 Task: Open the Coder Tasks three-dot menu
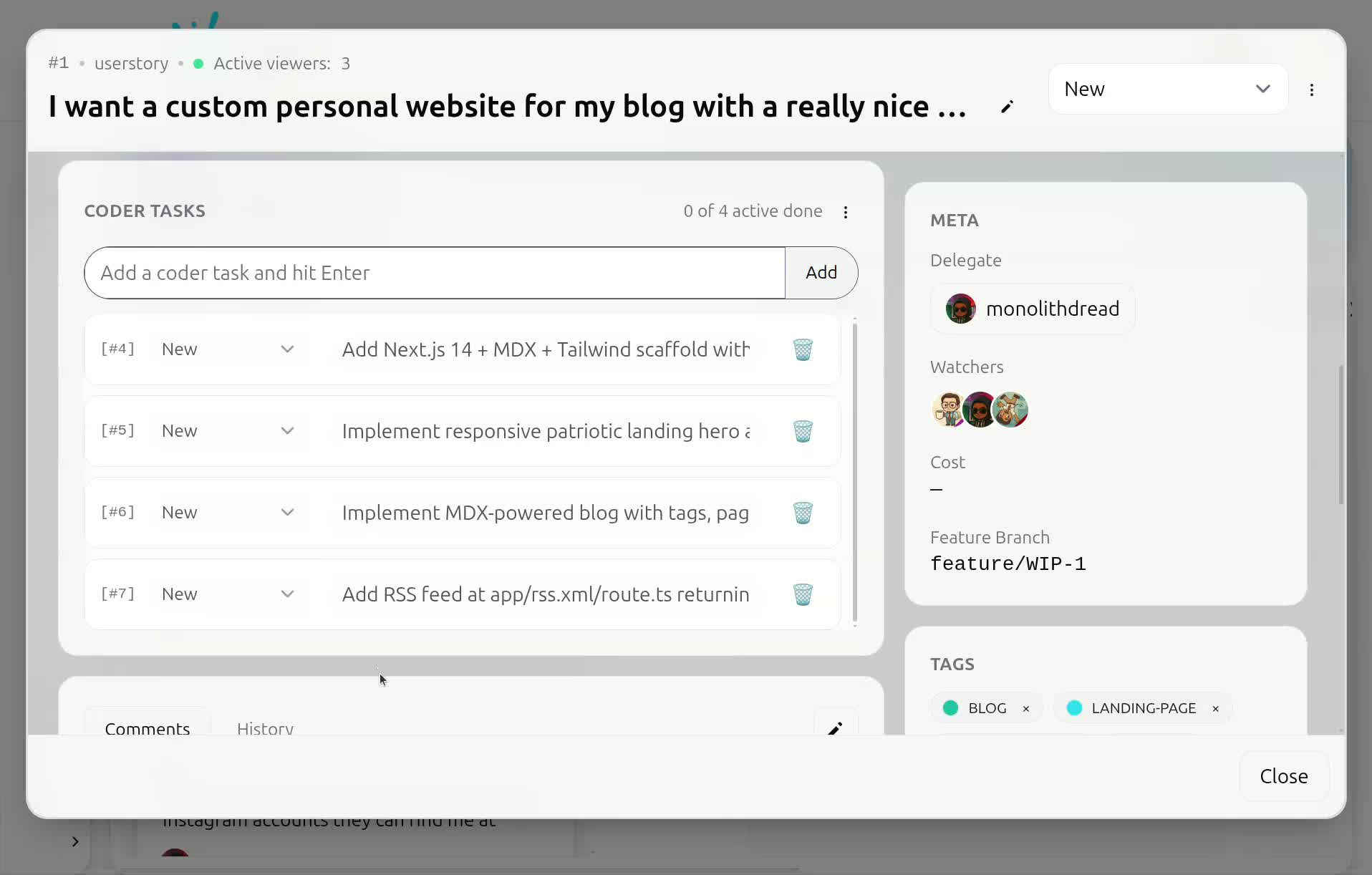[x=846, y=212]
